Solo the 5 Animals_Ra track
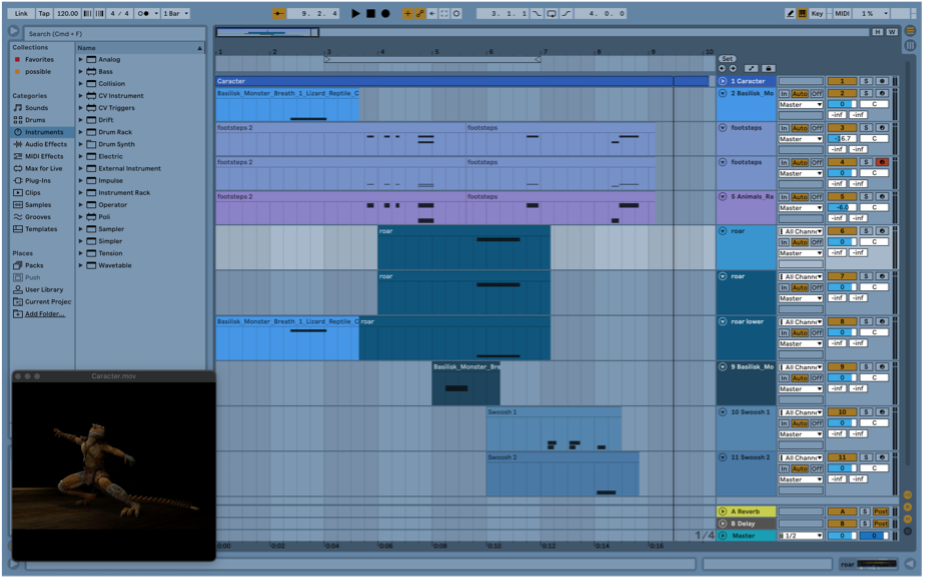 point(866,196)
